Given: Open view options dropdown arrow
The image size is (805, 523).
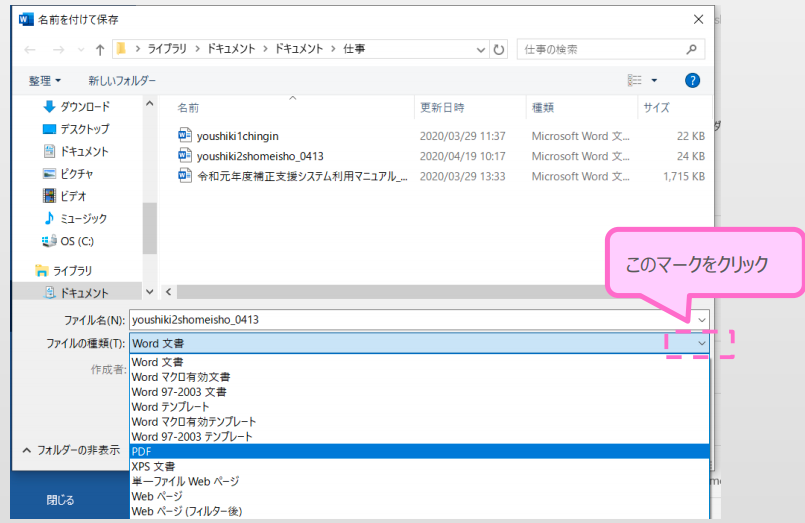Looking at the screenshot, I should [x=654, y=81].
